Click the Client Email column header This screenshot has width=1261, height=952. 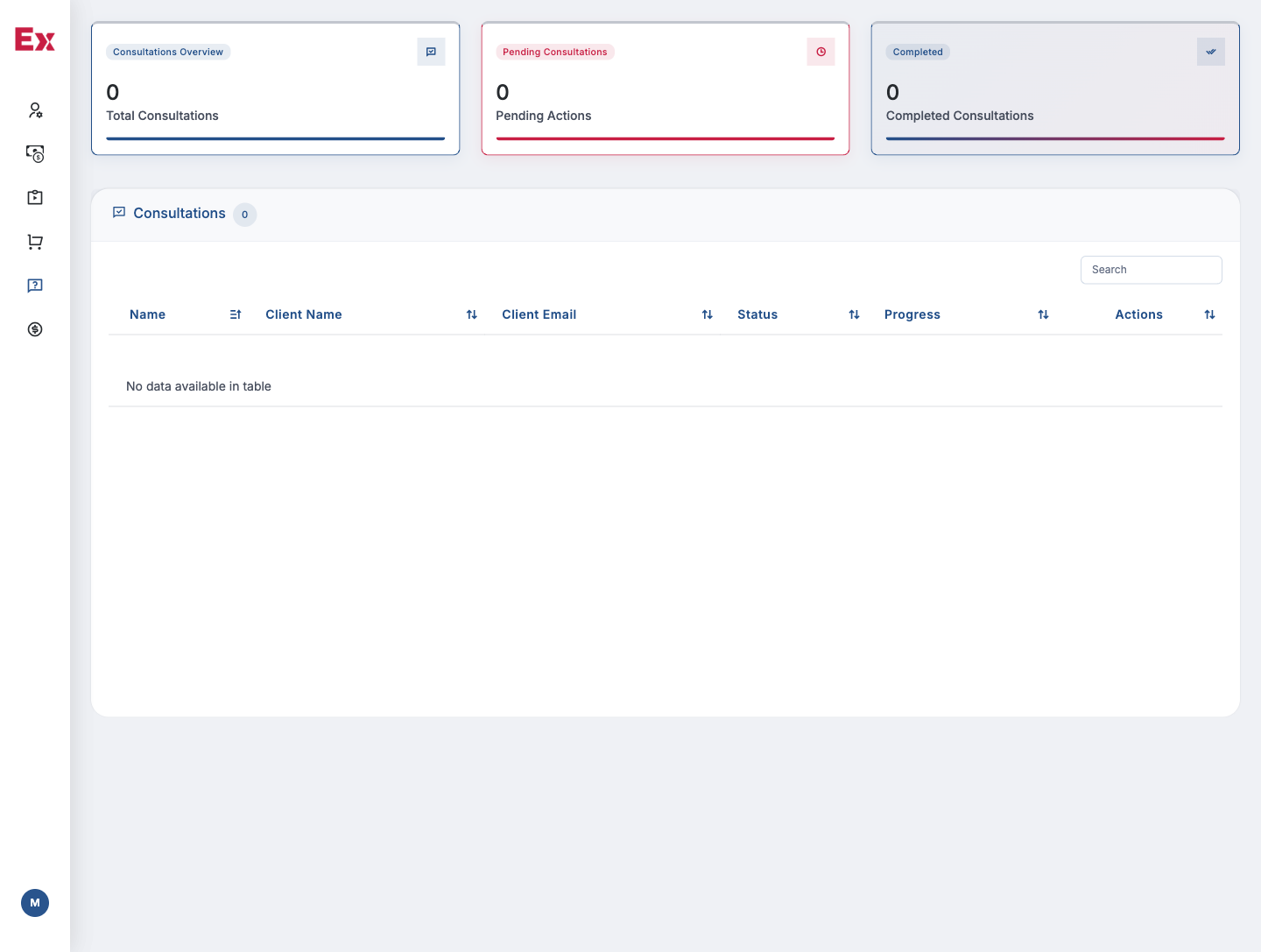(539, 314)
